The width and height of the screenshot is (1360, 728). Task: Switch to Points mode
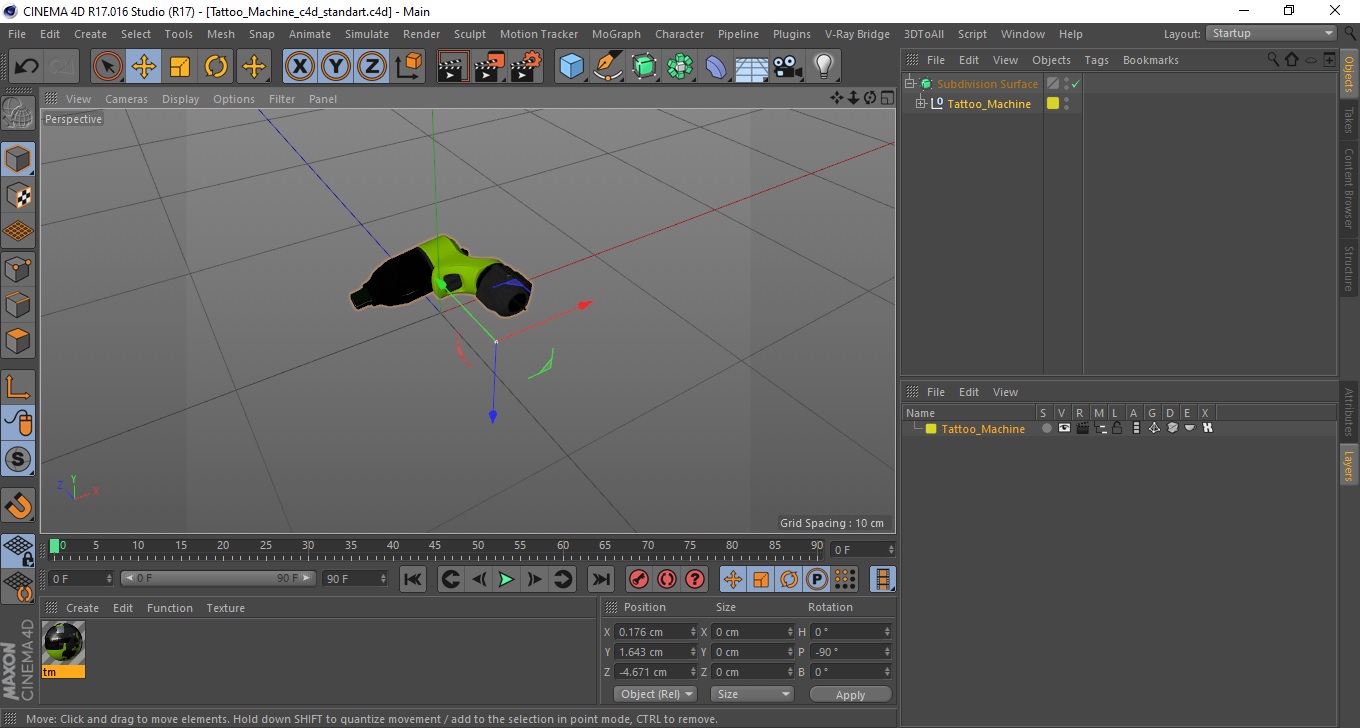pyautogui.click(x=18, y=268)
